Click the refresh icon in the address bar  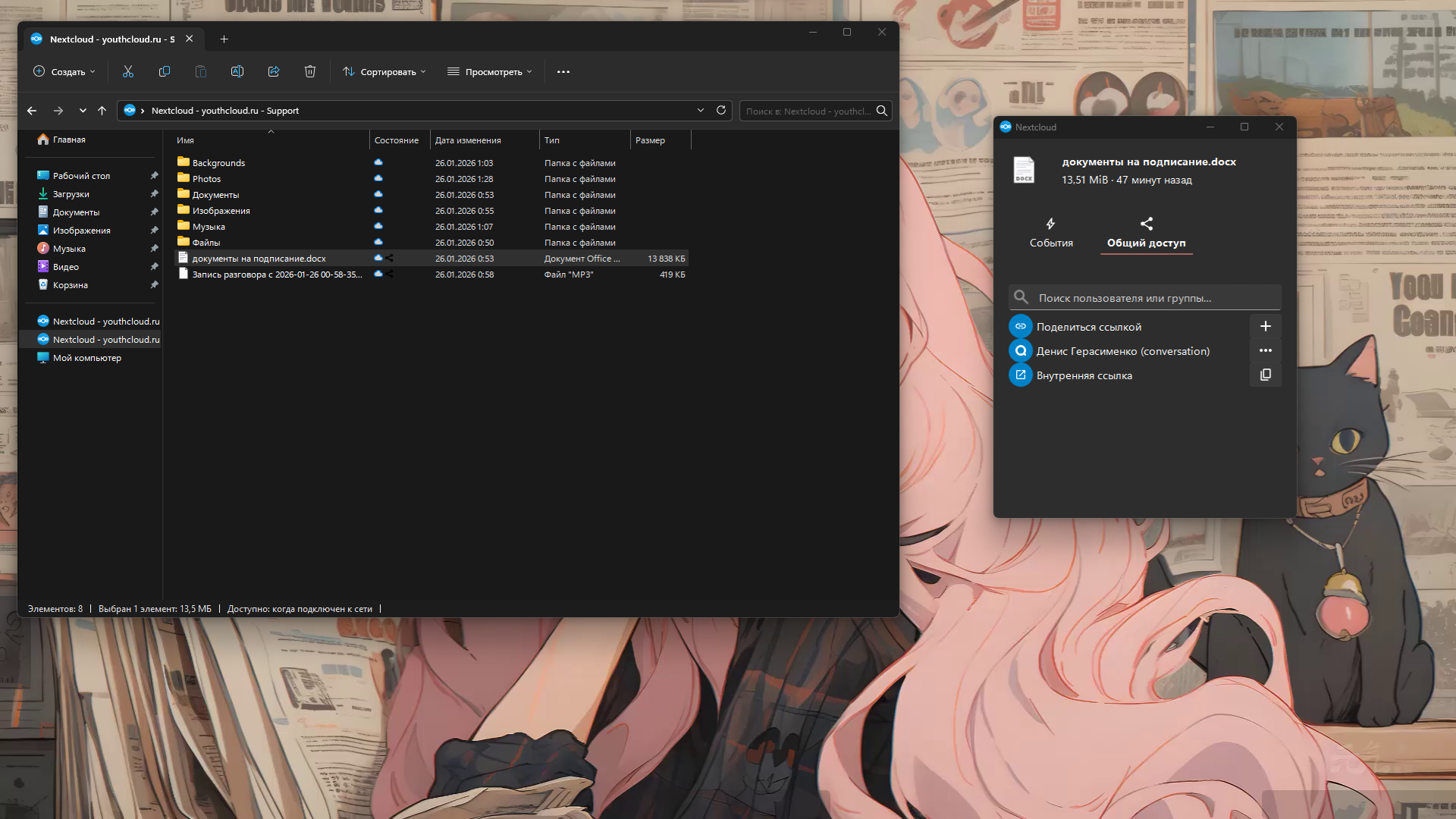pyautogui.click(x=720, y=110)
